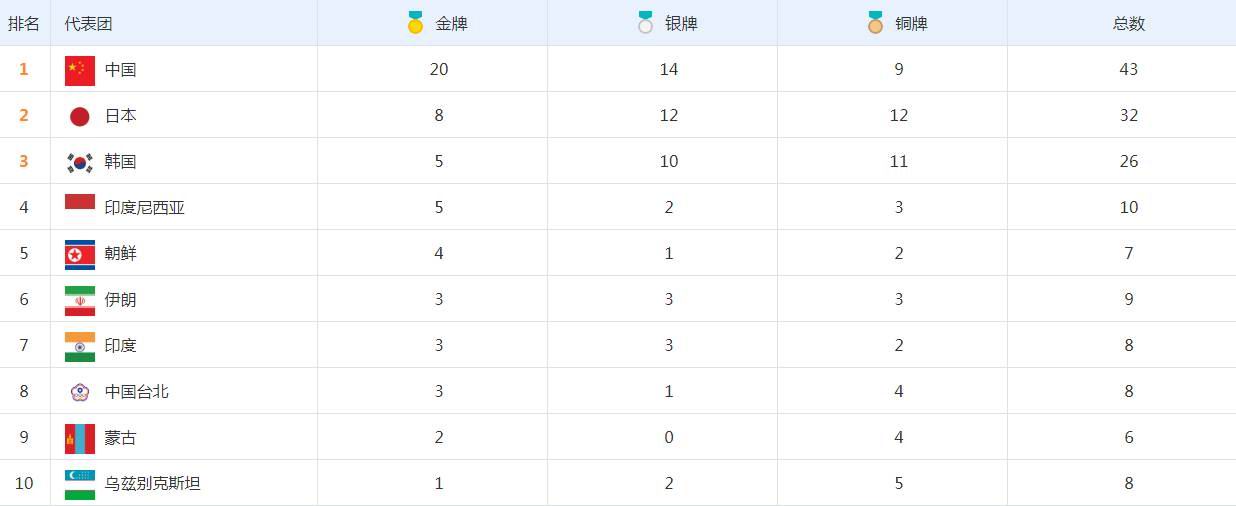
Task: Click the gold medal icon
Action: (415, 22)
